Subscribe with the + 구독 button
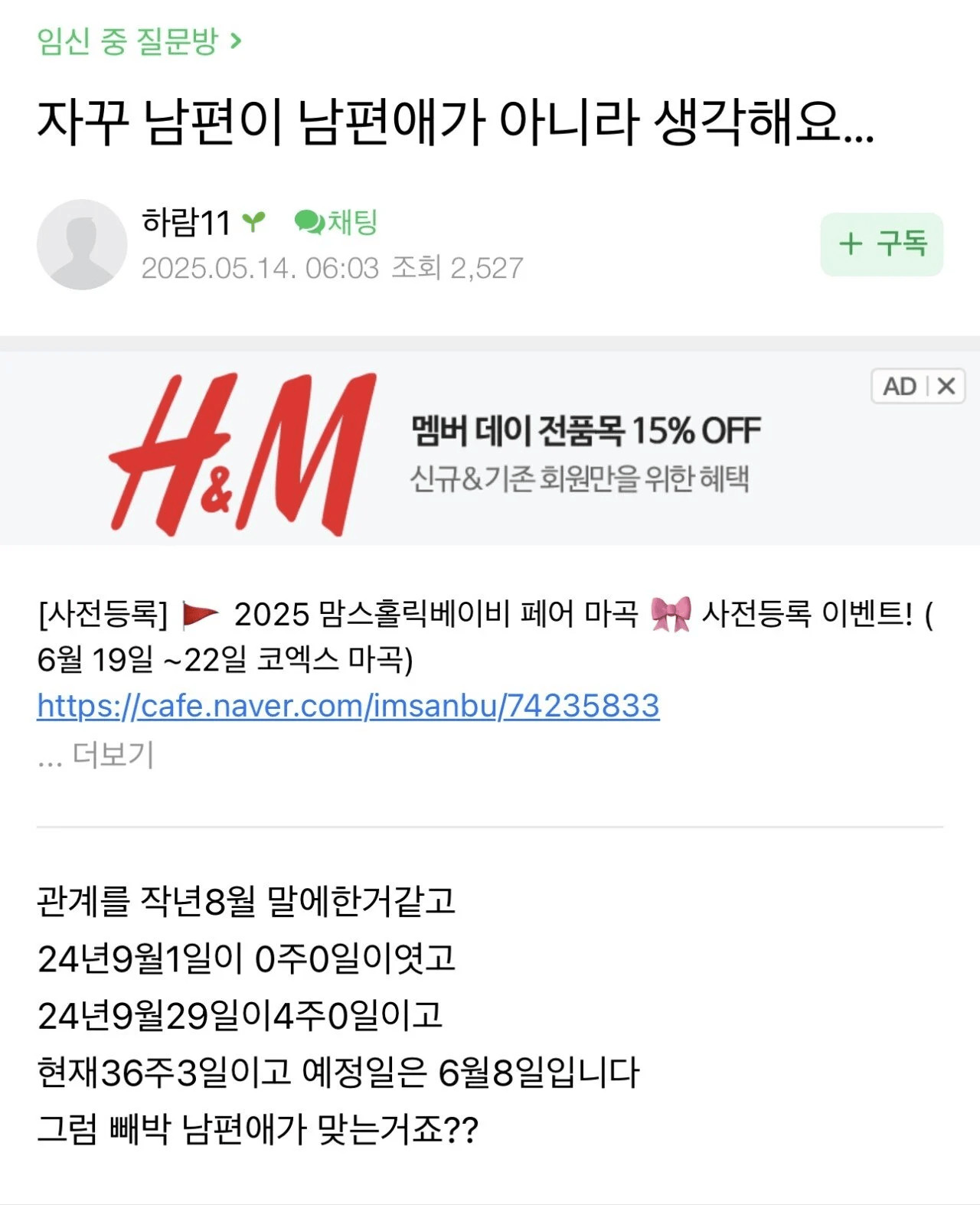The image size is (980, 1205). click(x=882, y=244)
